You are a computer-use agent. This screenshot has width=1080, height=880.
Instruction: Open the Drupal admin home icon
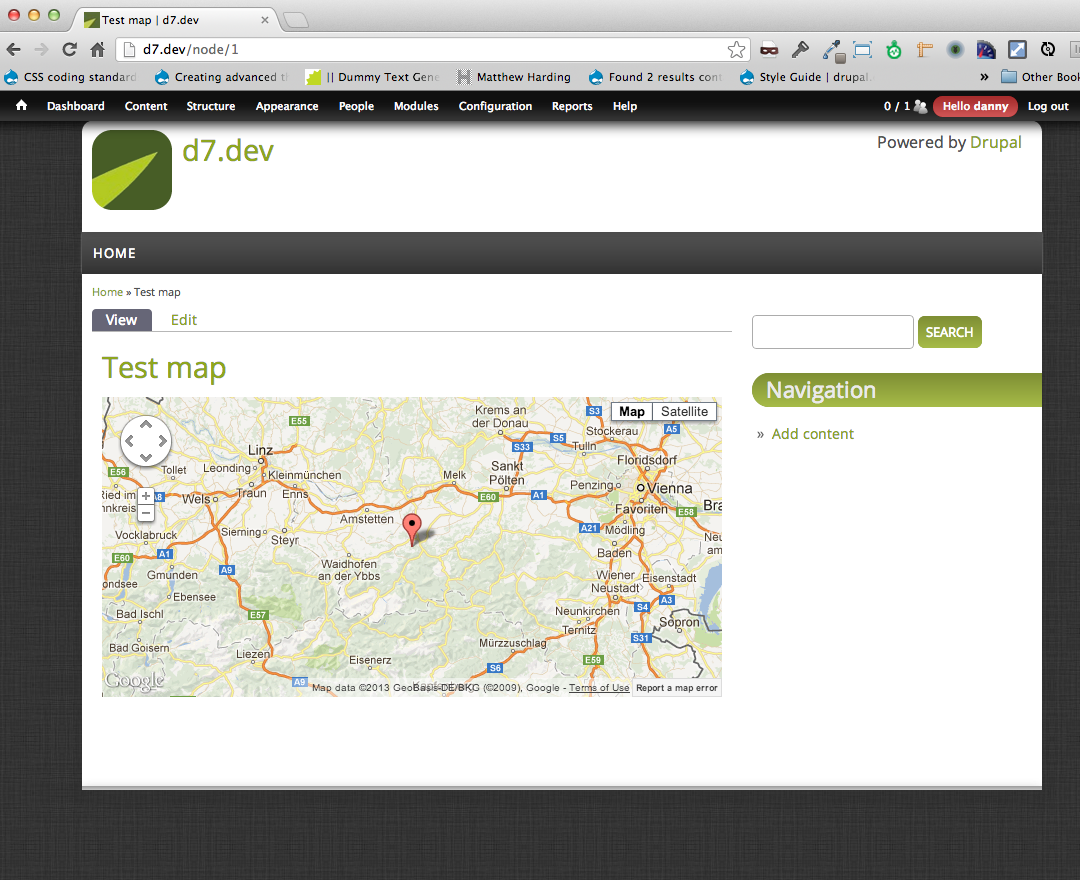tap(21, 106)
